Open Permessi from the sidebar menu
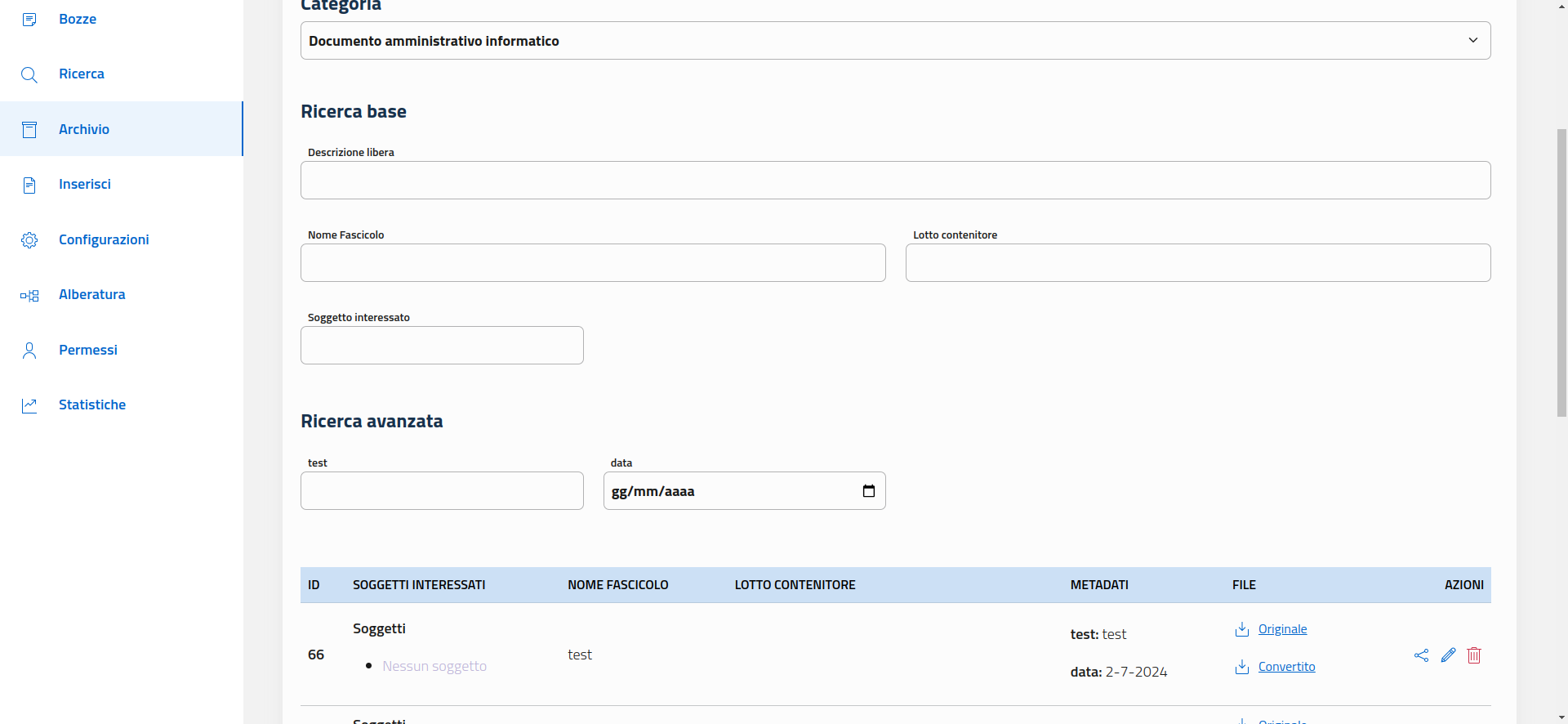The image size is (1568, 724). click(x=88, y=351)
